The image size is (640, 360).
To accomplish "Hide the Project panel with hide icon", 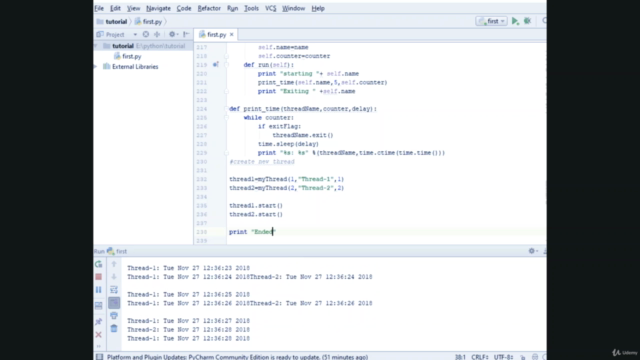I will click(x=186, y=34).
